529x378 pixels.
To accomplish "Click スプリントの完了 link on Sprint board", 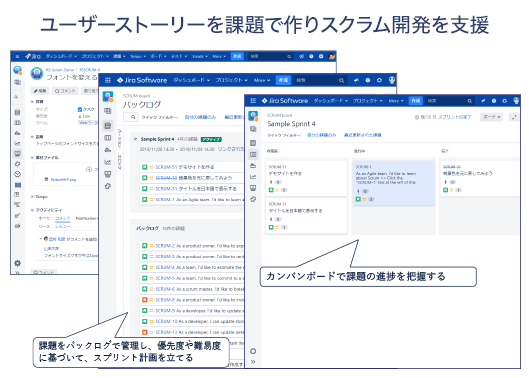I will (x=454, y=117).
